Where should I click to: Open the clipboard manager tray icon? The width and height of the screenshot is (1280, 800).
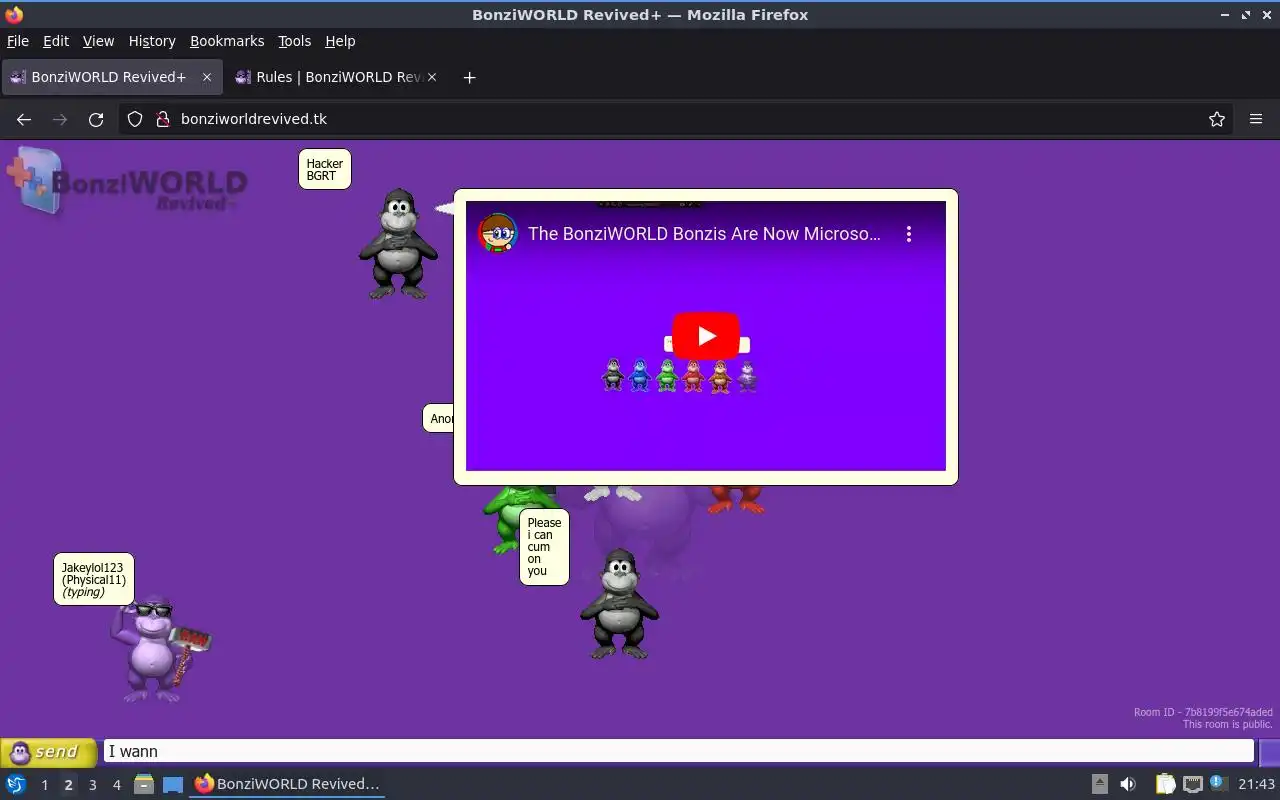[x=1165, y=784]
